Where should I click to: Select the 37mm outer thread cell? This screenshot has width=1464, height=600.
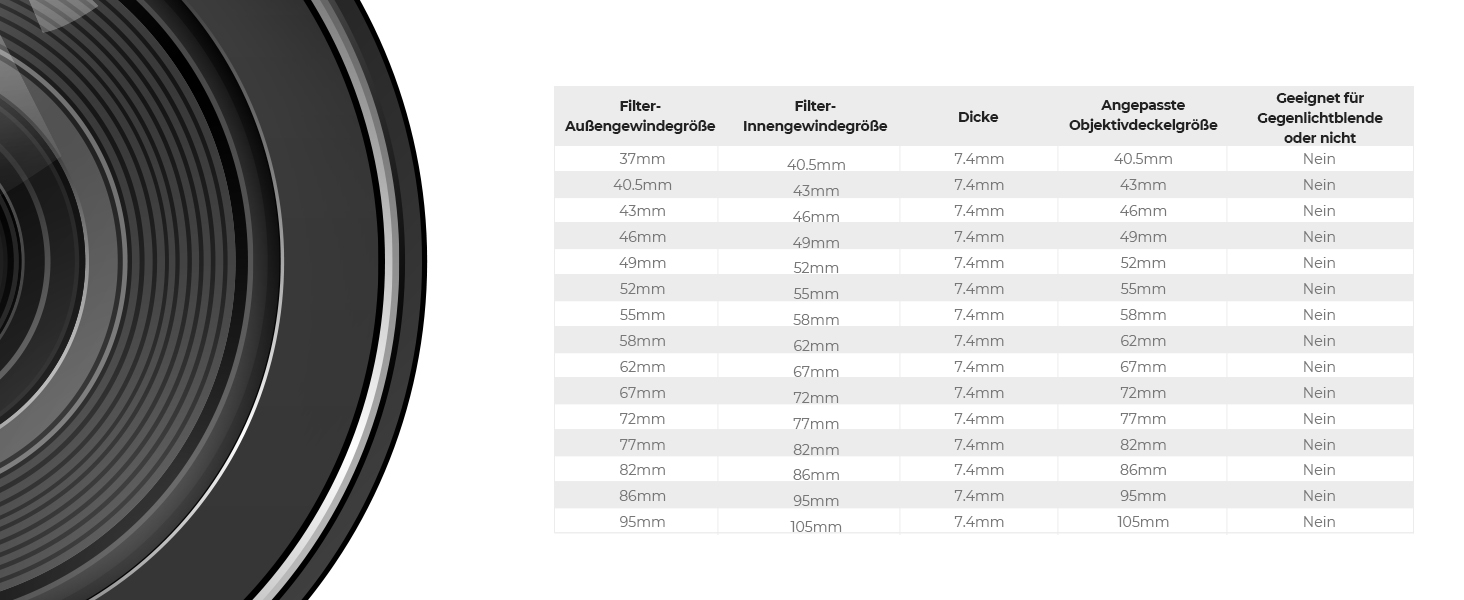click(x=642, y=159)
